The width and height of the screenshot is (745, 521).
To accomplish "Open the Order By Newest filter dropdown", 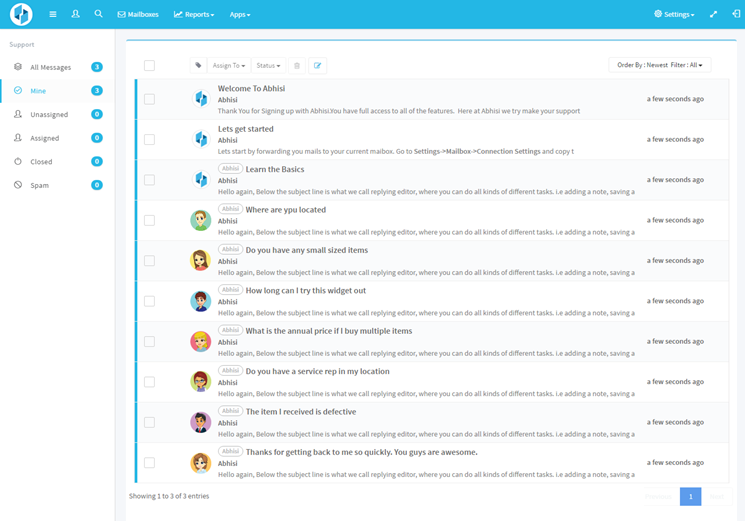I will 659,65.
